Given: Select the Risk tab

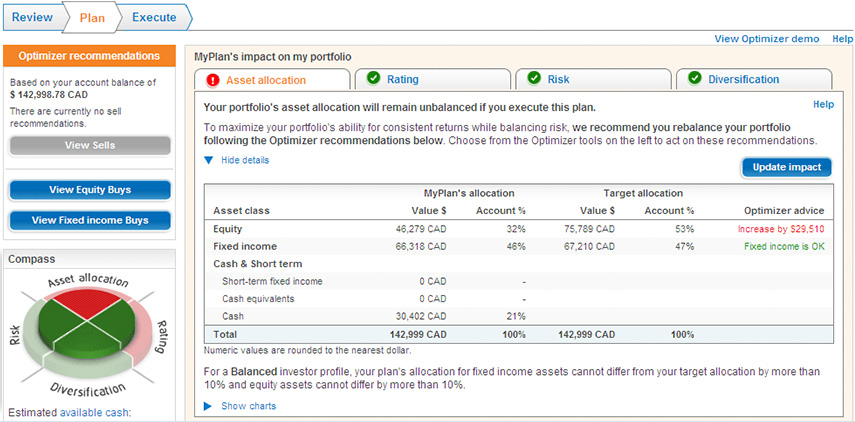Looking at the screenshot, I should (x=559, y=80).
